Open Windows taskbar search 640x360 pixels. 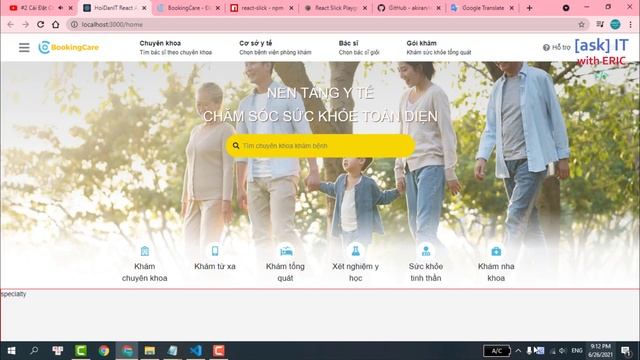[x=34, y=351]
